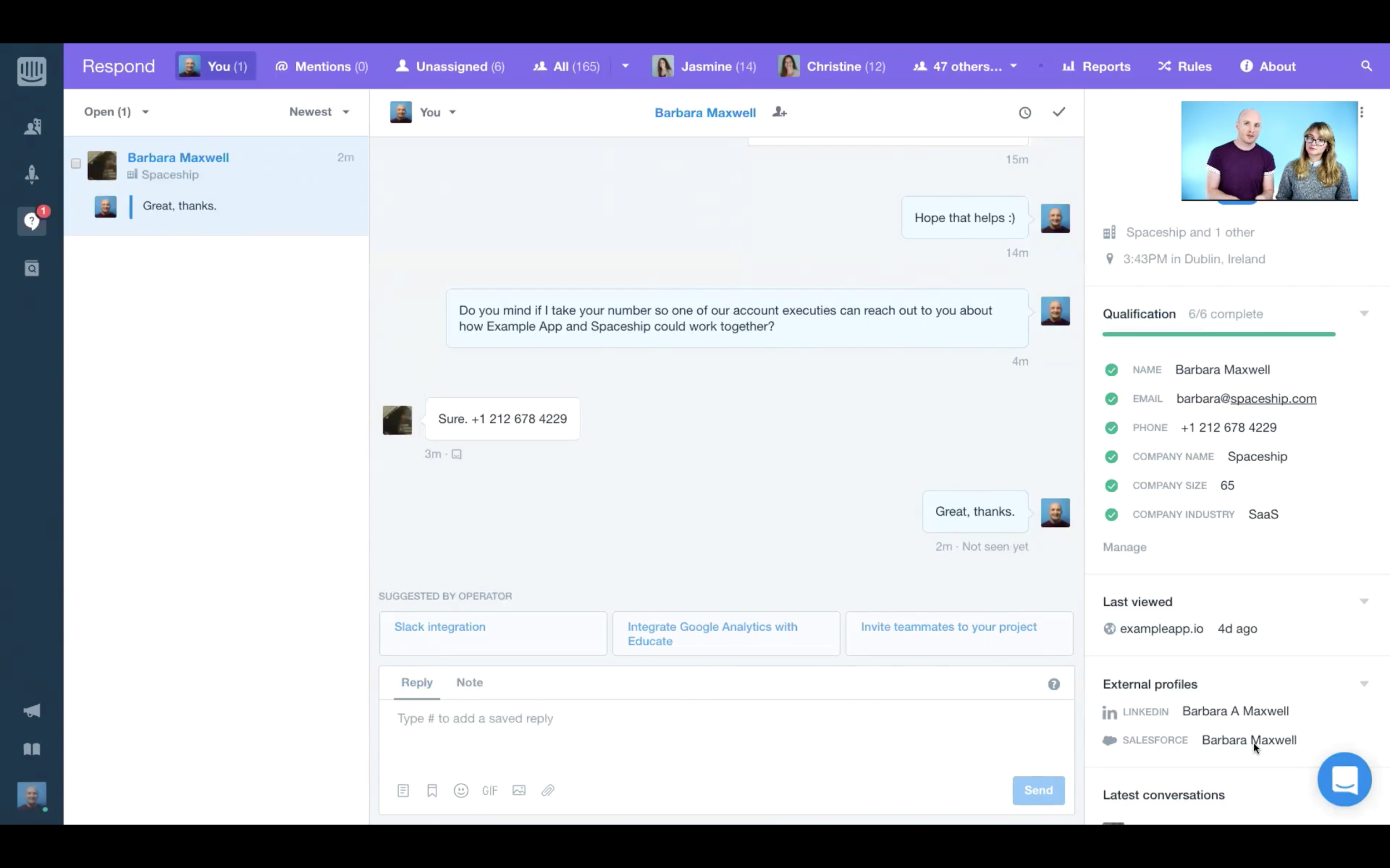Click the barbara@spaceship.com email value
The image size is (1390, 868).
[1246, 398]
